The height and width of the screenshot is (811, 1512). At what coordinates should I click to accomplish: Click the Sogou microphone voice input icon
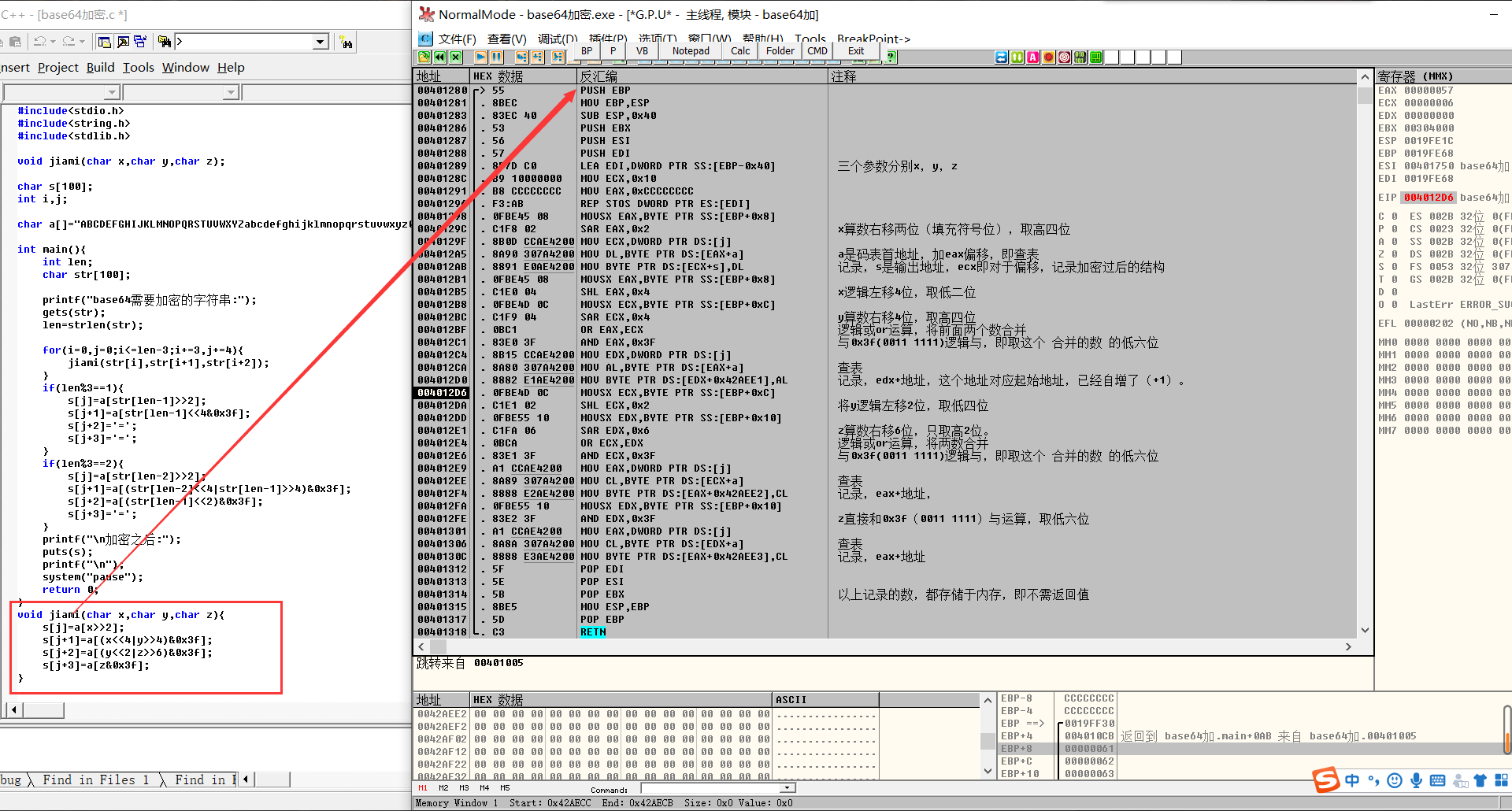[x=1416, y=780]
